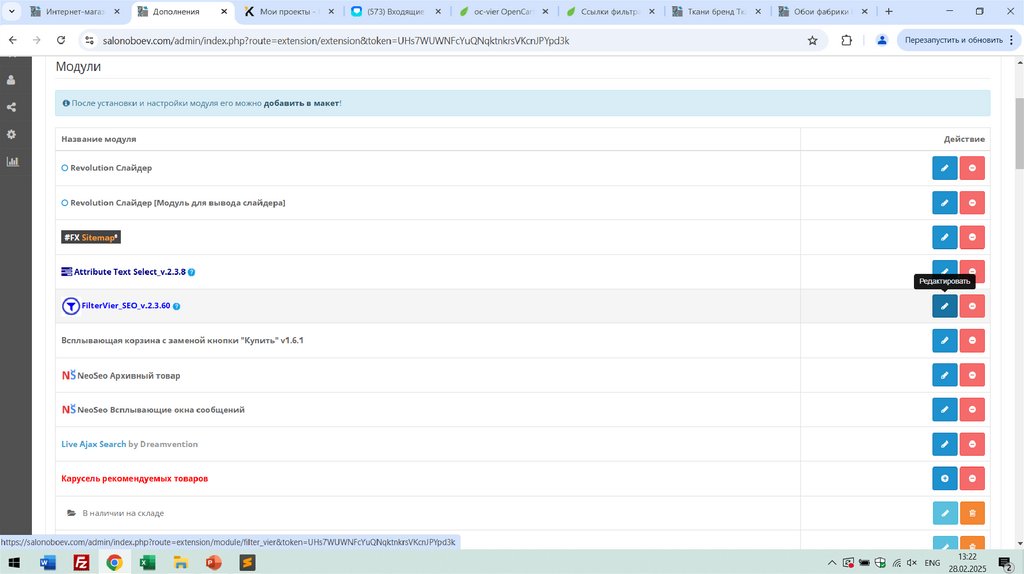The image size is (1024, 574).
Task: Uninstall Карусель рекомендуемых товаров module
Action: pyautogui.click(x=972, y=479)
